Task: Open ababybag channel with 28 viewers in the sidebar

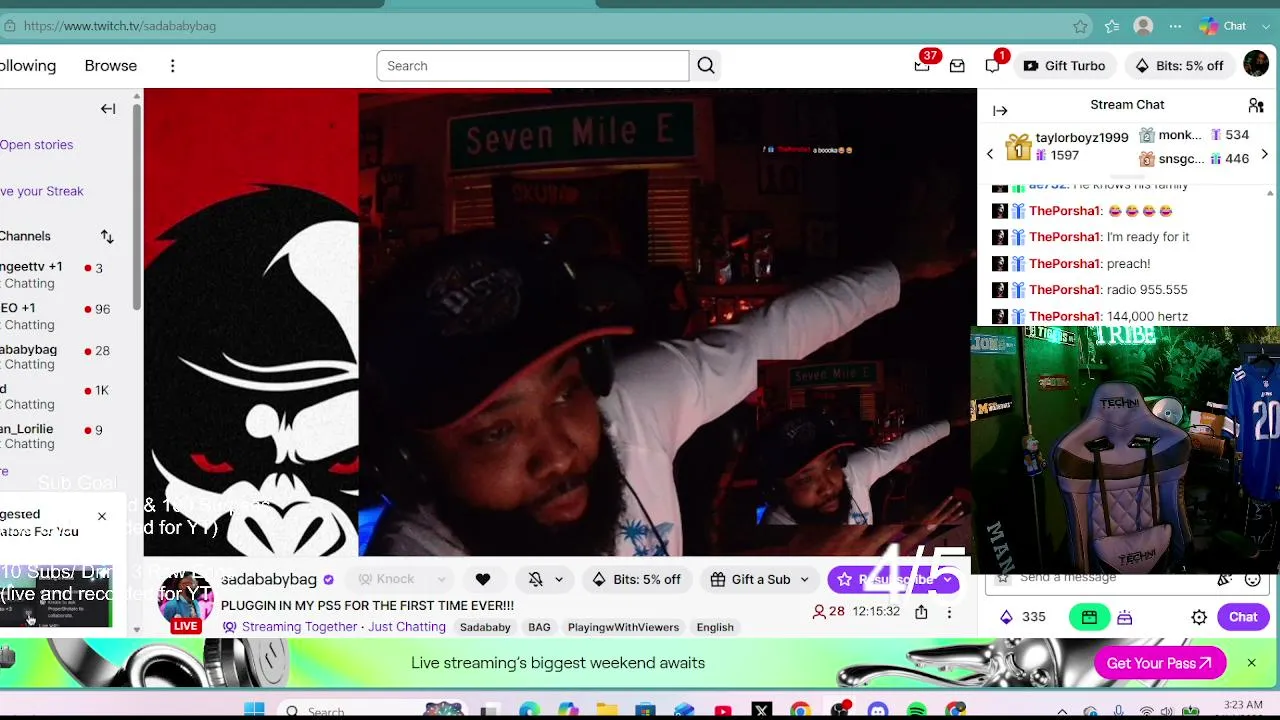Action: click(x=60, y=357)
